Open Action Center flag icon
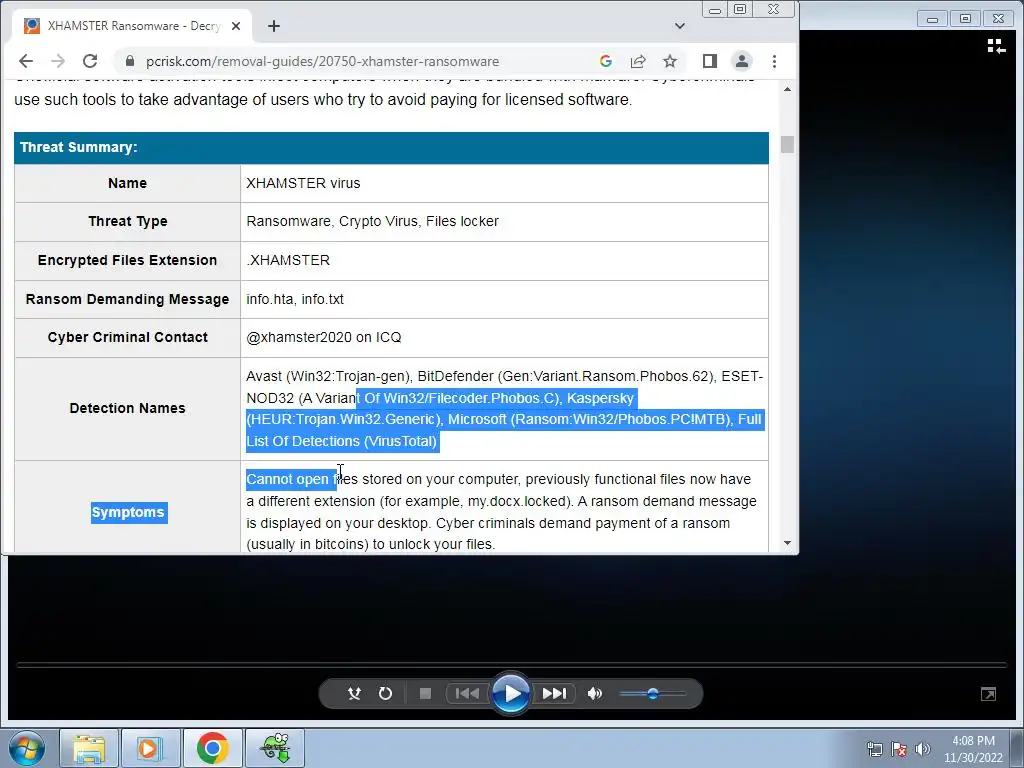 (899, 749)
